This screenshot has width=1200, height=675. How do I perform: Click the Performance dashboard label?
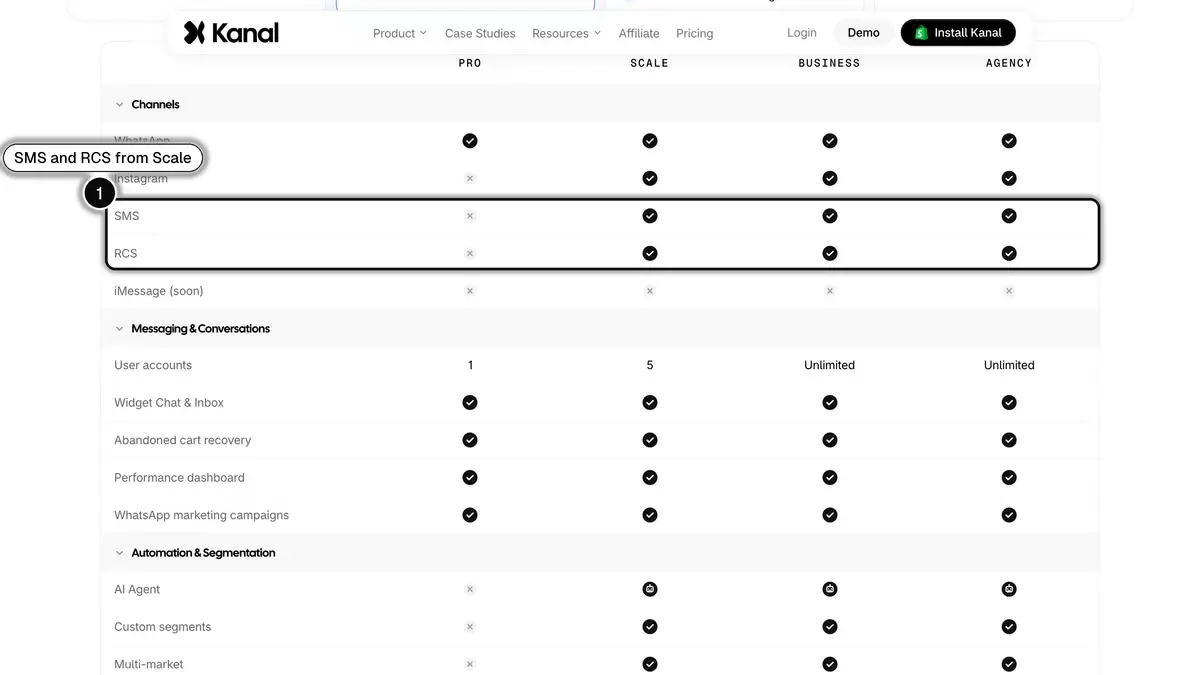click(180, 478)
